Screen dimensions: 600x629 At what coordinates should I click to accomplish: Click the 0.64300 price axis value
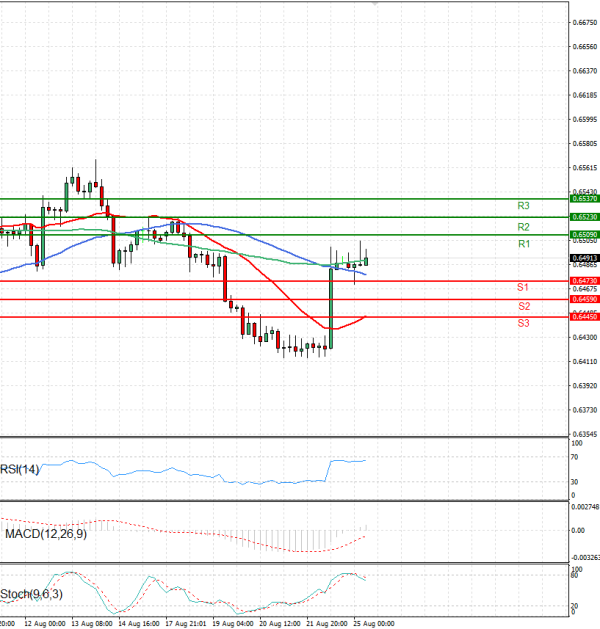click(x=585, y=337)
